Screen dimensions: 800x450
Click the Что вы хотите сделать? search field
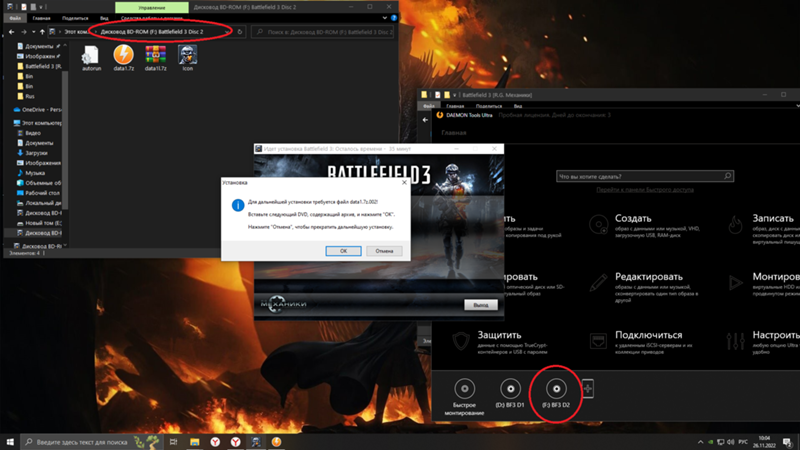tap(645, 176)
